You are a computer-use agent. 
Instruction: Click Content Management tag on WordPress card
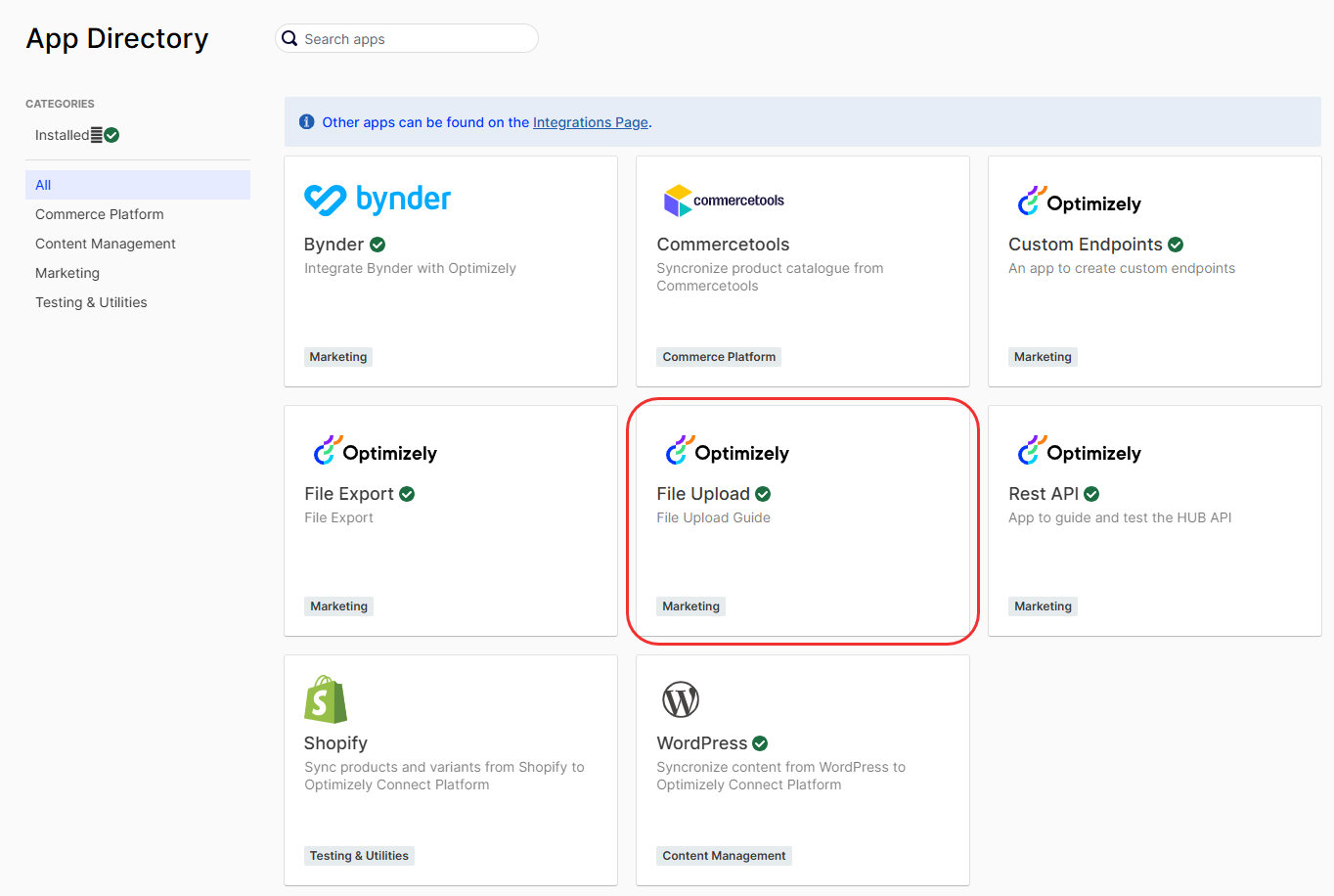click(x=724, y=856)
